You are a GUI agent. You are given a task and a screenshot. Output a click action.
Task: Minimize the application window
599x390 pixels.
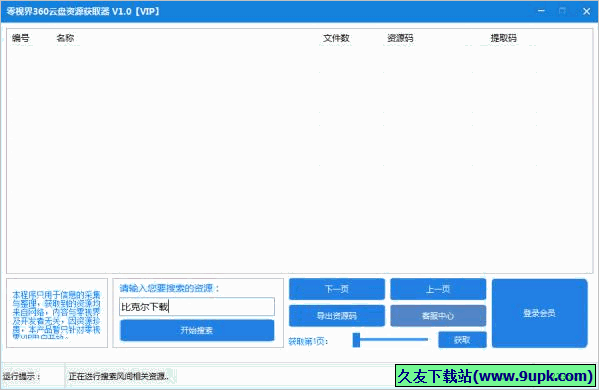tap(541, 11)
